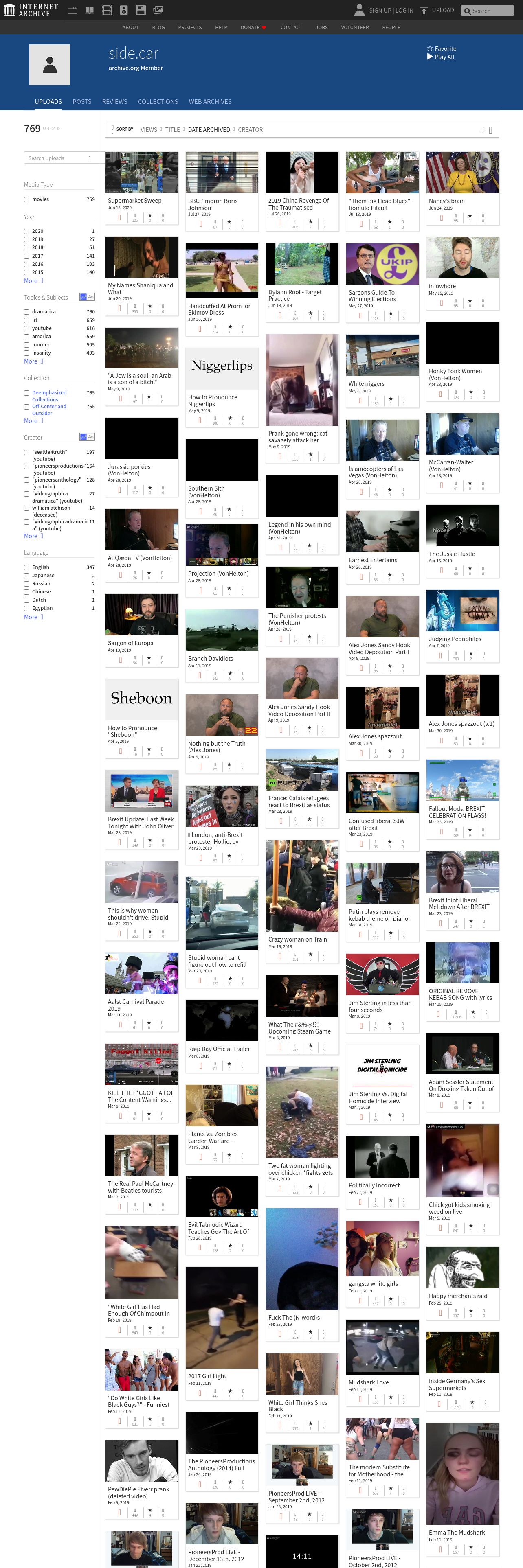The height and width of the screenshot is (1568, 523).
Task: Check the English language filter
Action: [27, 567]
